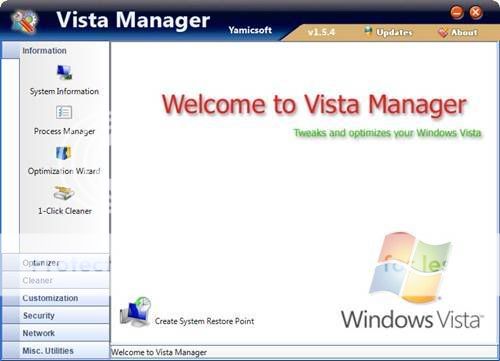Click the Create System Restore Point link
The image size is (500, 361).
coord(204,321)
